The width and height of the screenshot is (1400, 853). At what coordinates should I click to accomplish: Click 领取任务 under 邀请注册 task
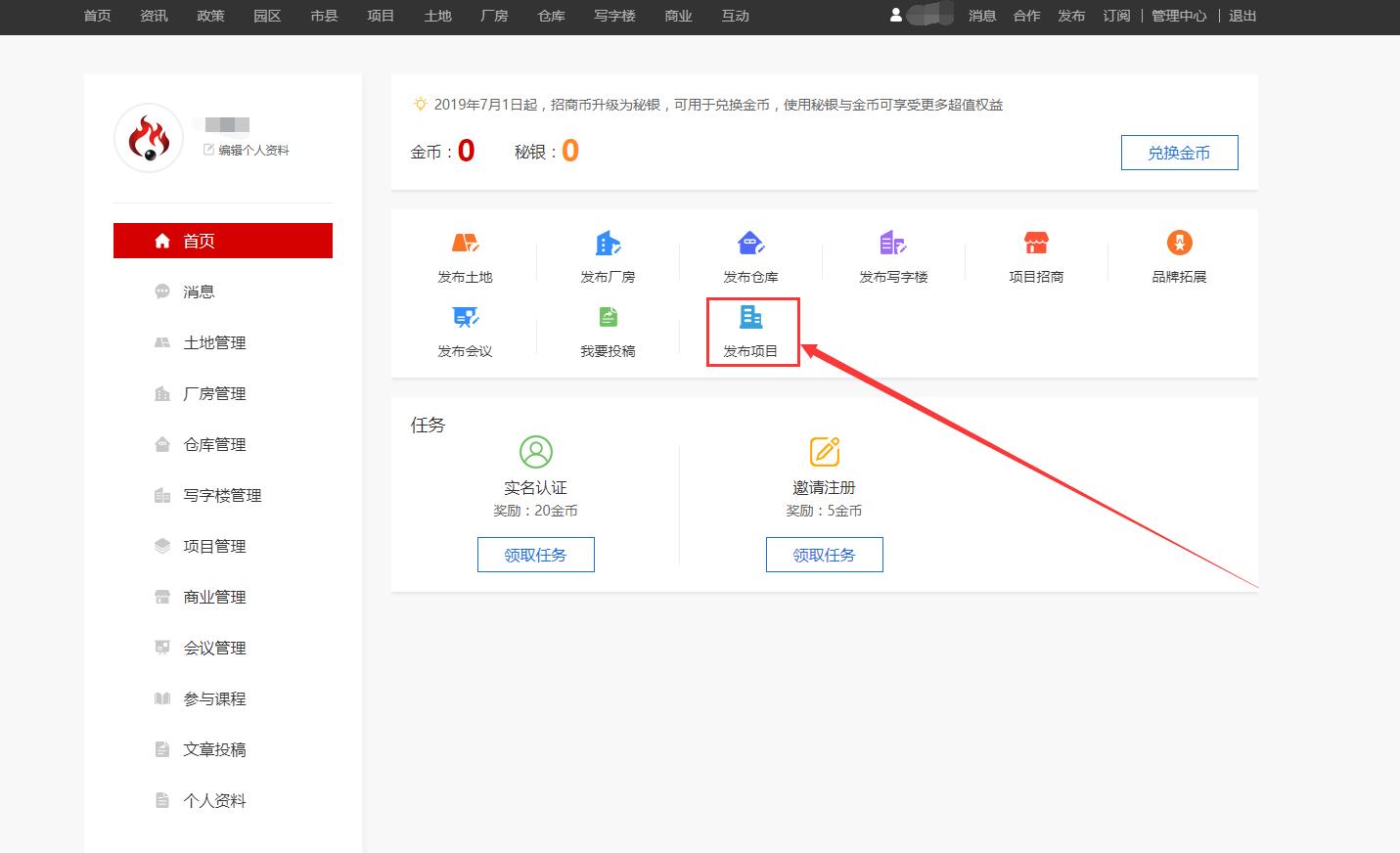[x=824, y=555]
